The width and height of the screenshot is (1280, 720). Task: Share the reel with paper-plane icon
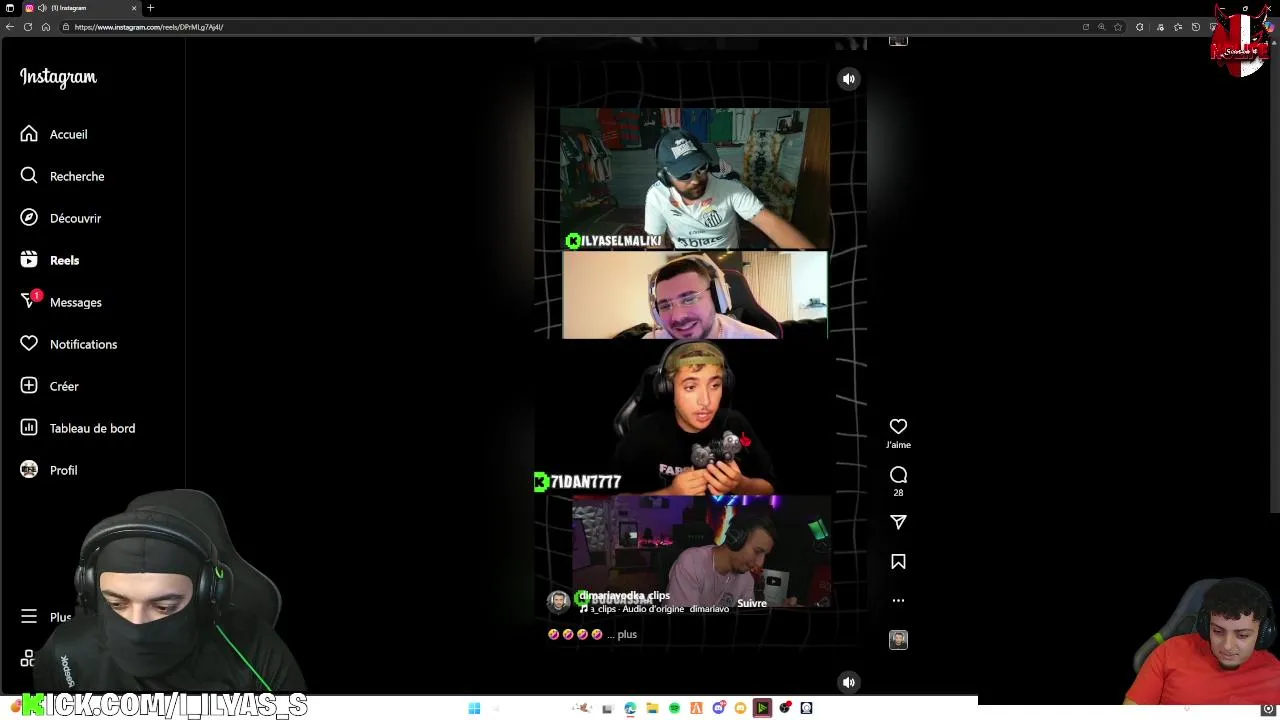898,522
